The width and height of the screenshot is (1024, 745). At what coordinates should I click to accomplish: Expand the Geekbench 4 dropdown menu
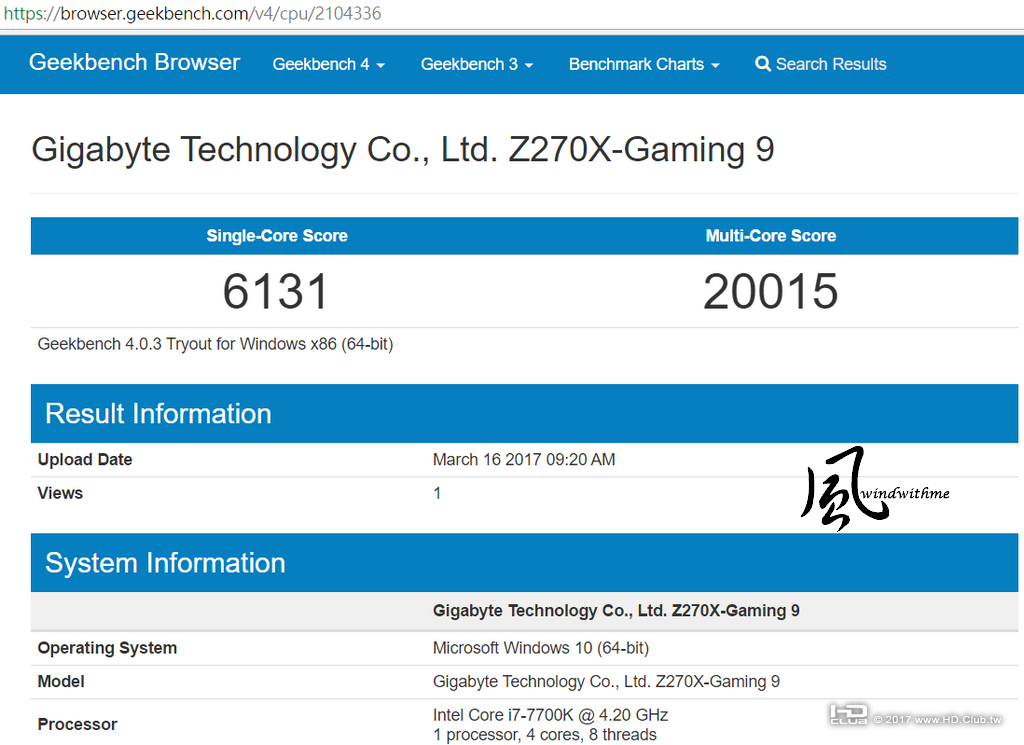pyautogui.click(x=328, y=64)
